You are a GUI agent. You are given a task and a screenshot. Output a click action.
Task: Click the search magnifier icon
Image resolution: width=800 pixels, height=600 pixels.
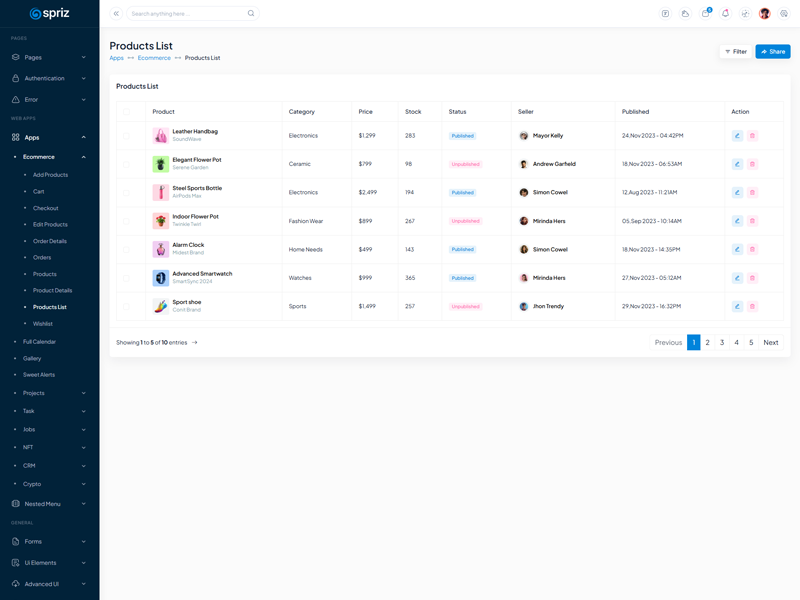pyautogui.click(x=251, y=14)
